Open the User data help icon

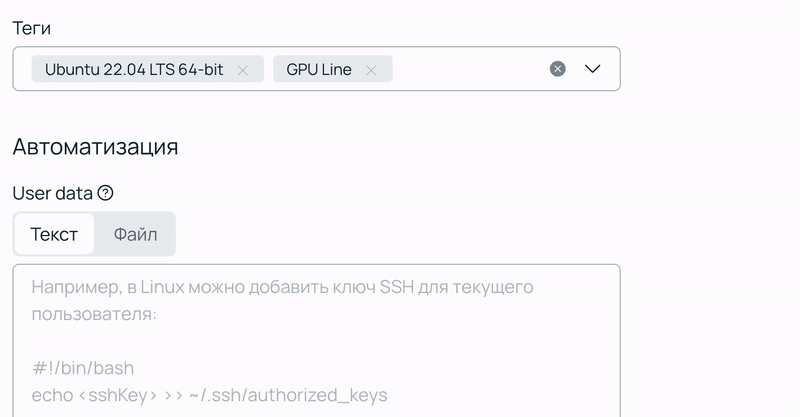click(106, 193)
